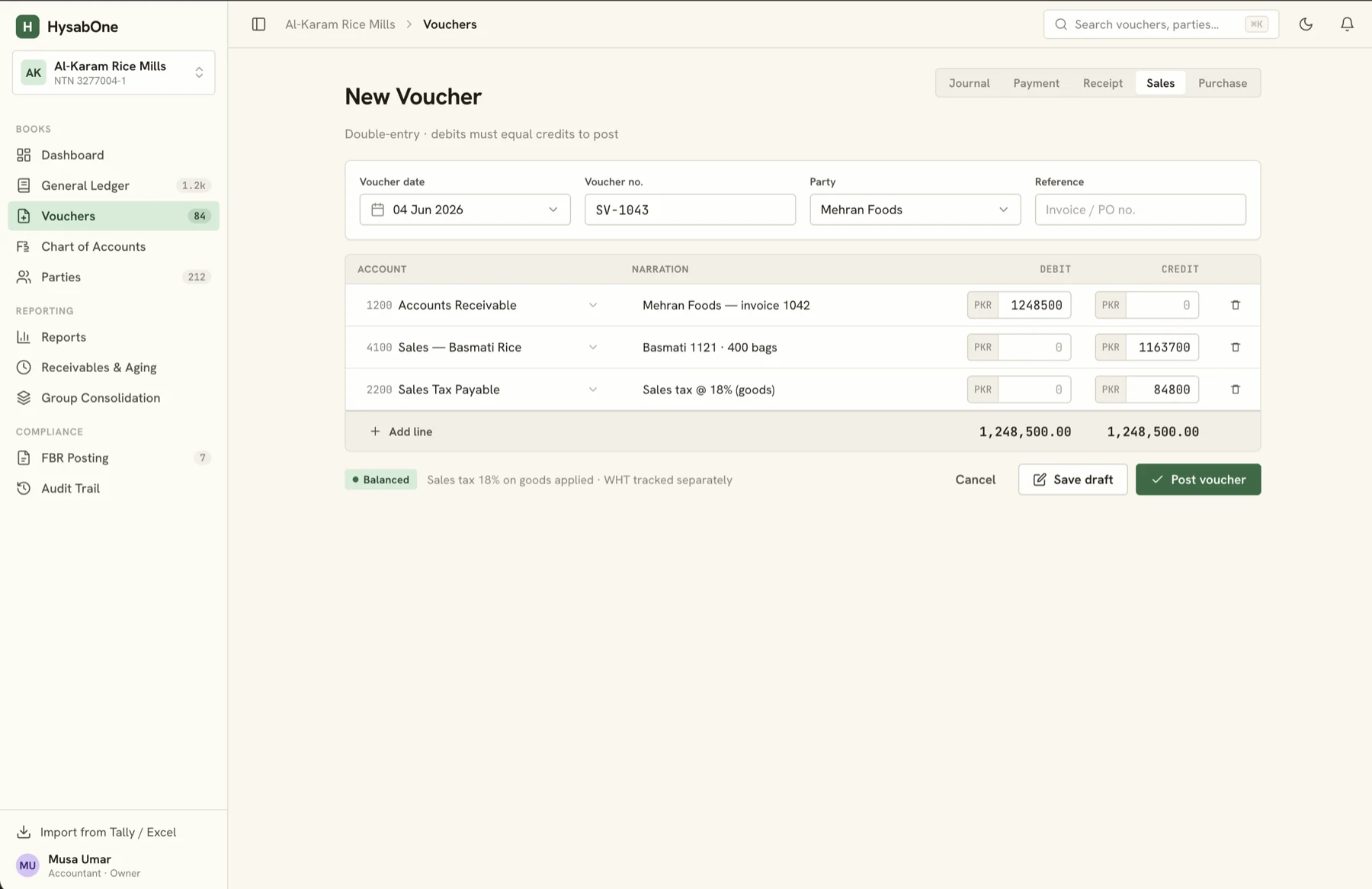The width and height of the screenshot is (1372, 889).
Task: Select the Receipt voucher tab
Action: (1102, 83)
